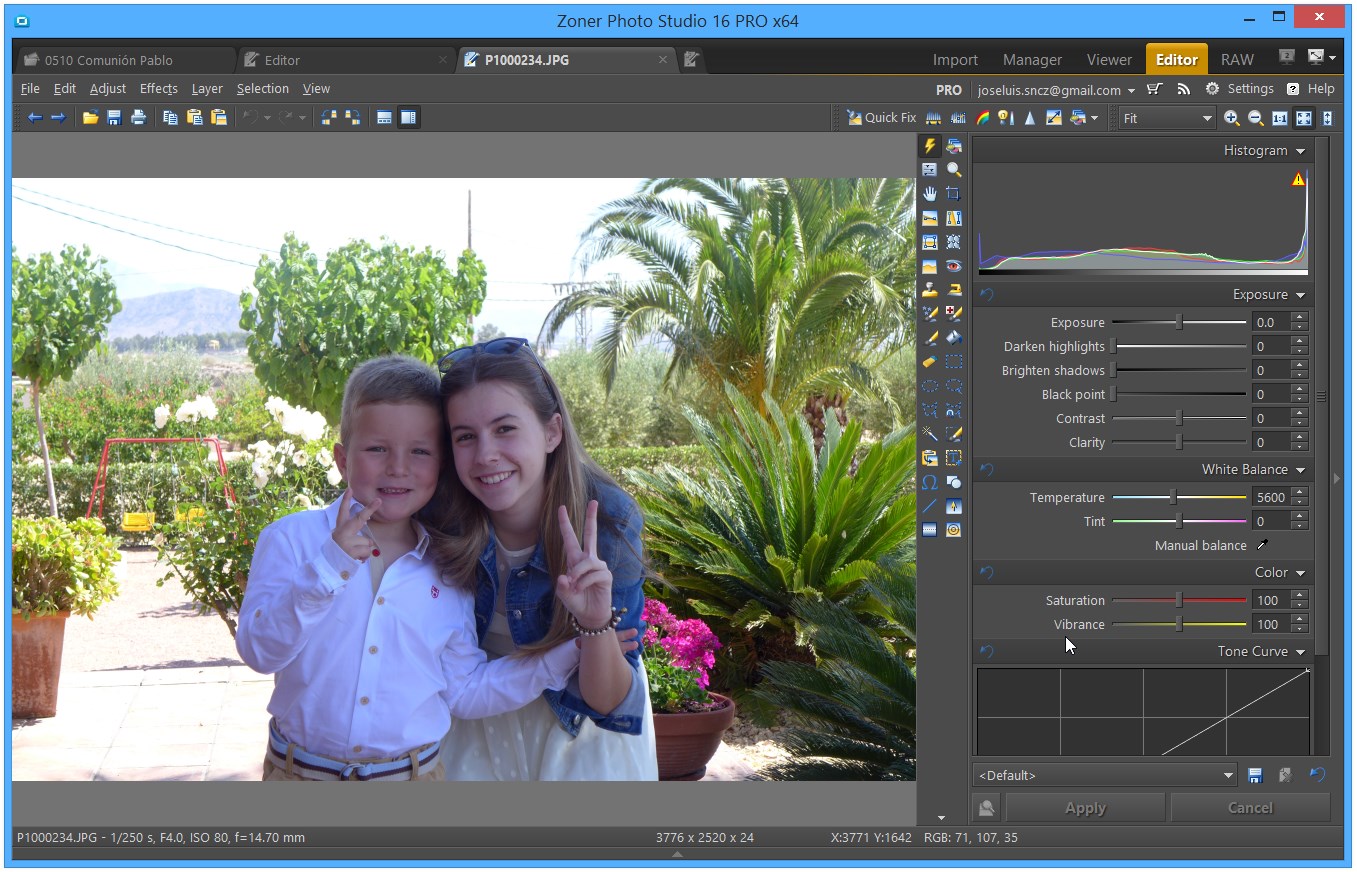Select the Red Eye reduction tool
This screenshot has width=1357, height=872.
point(954,266)
